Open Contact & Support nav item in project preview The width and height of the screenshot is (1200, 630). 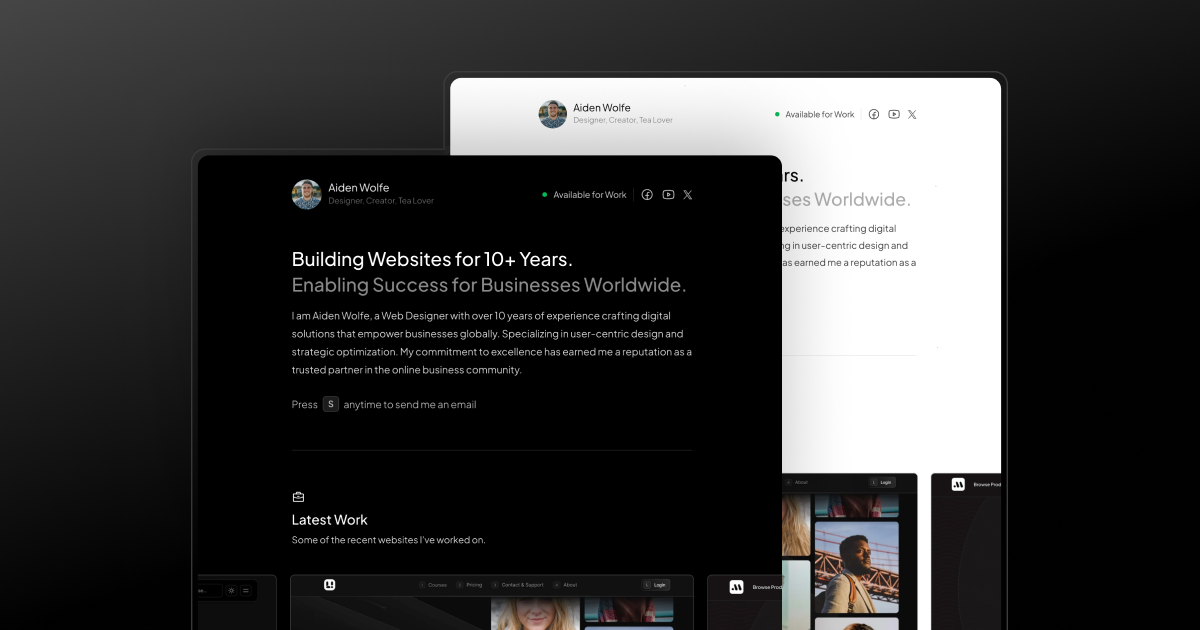(x=518, y=585)
